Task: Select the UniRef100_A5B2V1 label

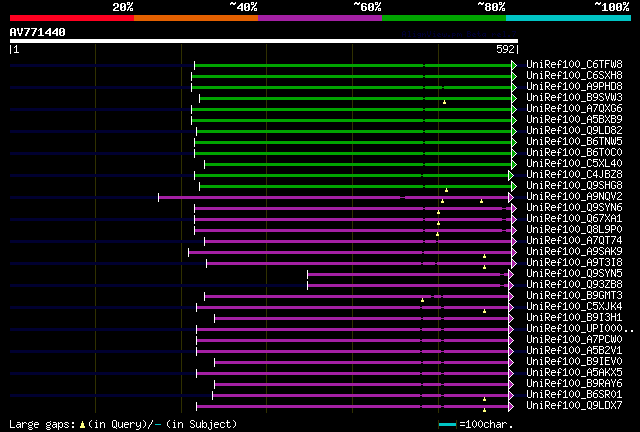Action: tap(574, 351)
